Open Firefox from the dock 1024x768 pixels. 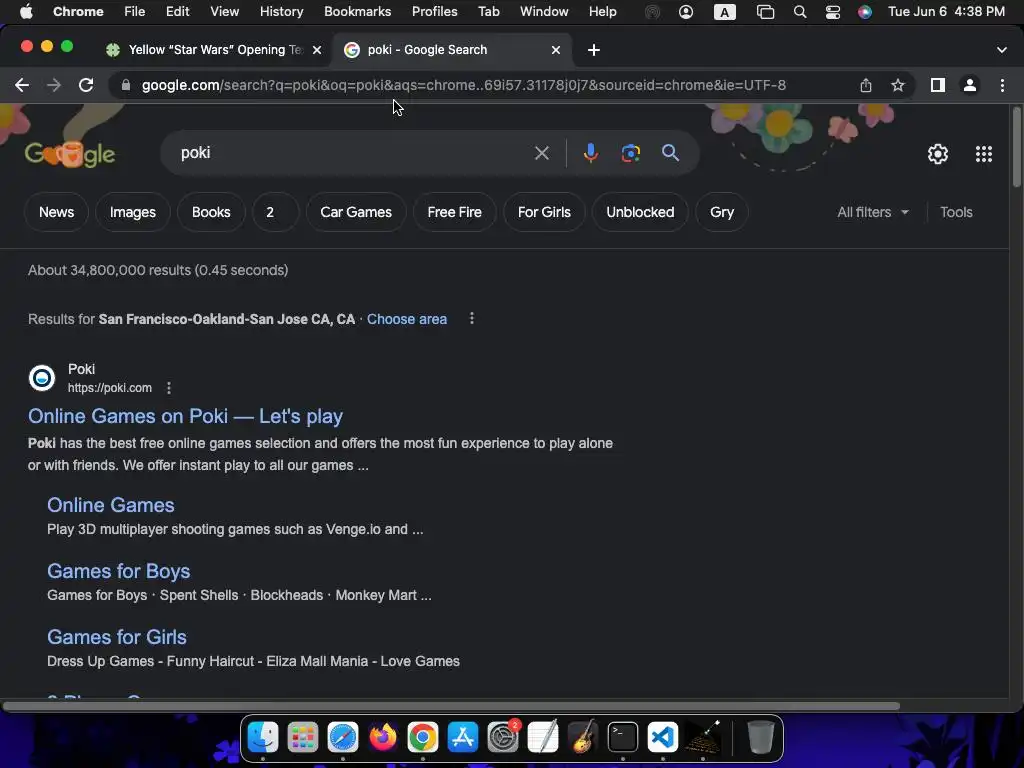(383, 737)
